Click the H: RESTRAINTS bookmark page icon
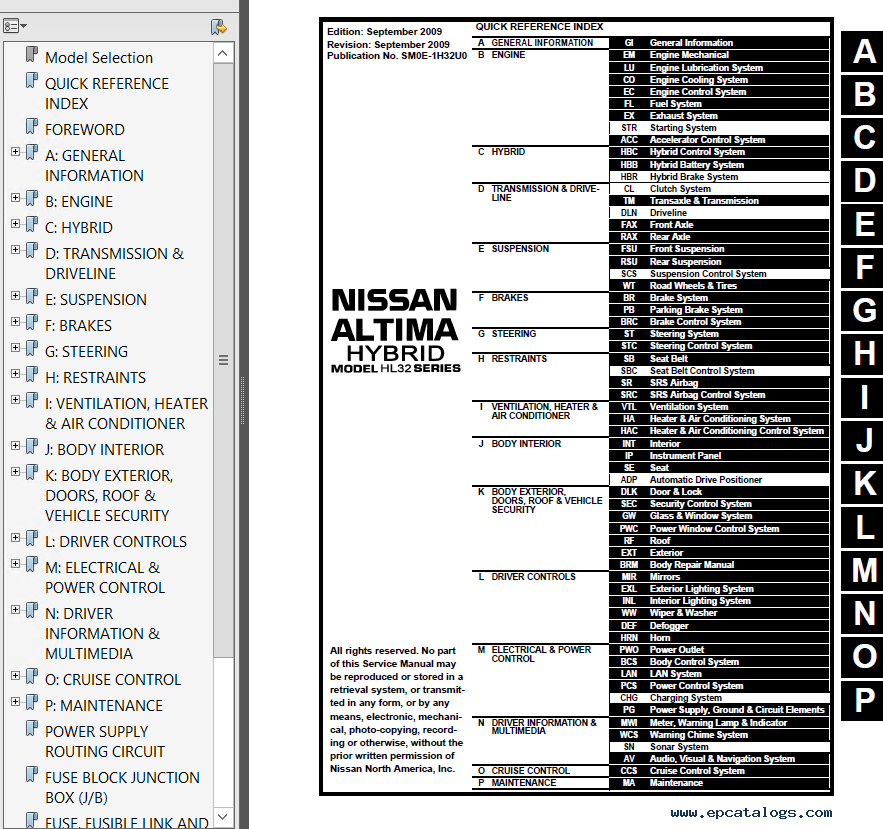883x829 pixels. coord(32,375)
